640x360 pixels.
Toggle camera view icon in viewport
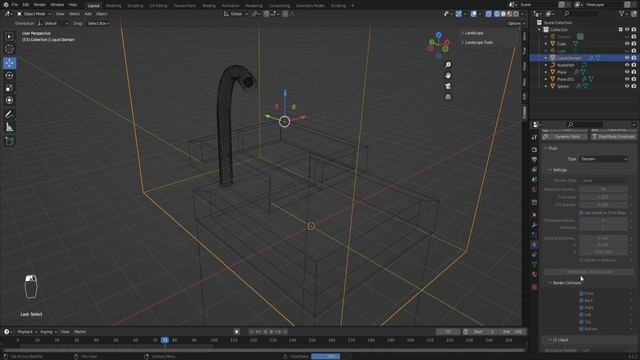click(448, 86)
